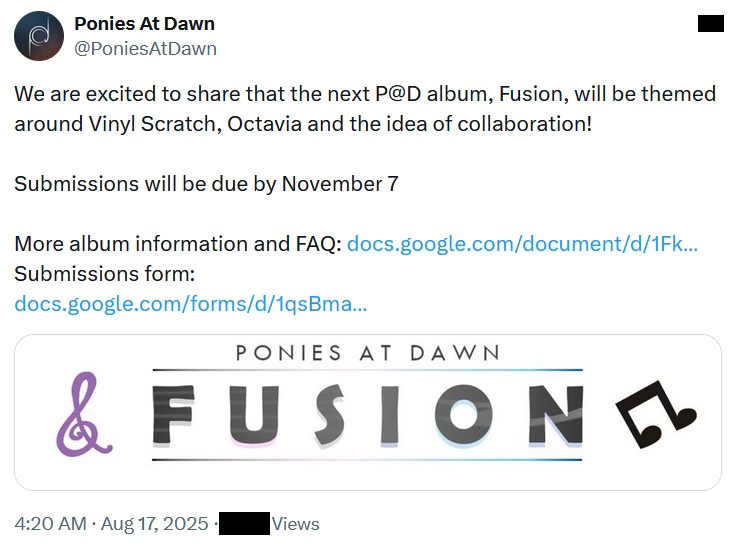This screenshot has width=742, height=556.
Task: Click the letter O in FUSION logo
Action: (x=463, y=416)
